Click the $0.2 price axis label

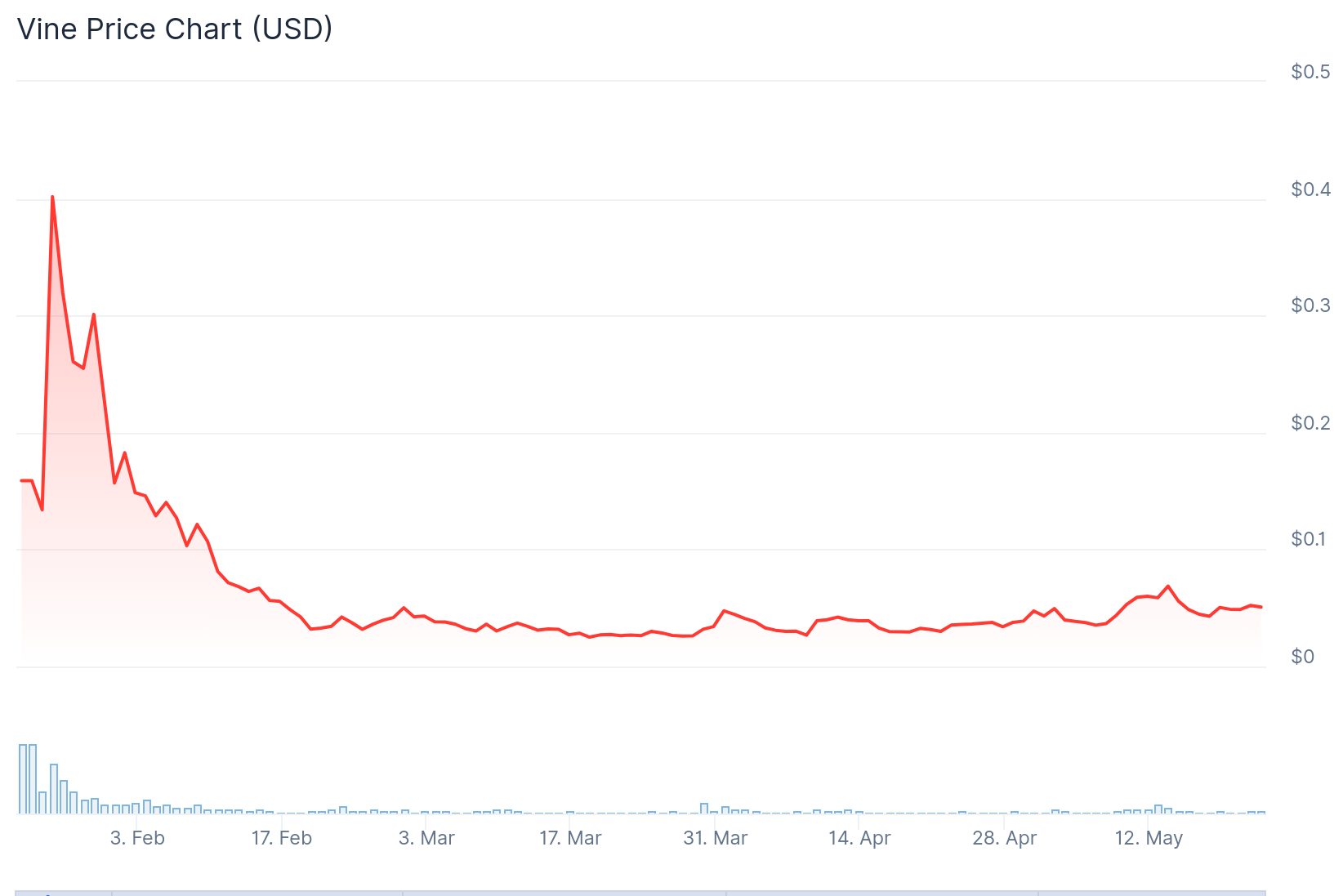[1310, 423]
